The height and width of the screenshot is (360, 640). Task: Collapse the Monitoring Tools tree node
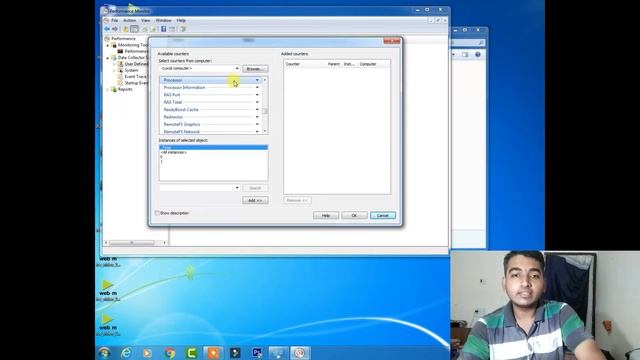[x=108, y=45]
